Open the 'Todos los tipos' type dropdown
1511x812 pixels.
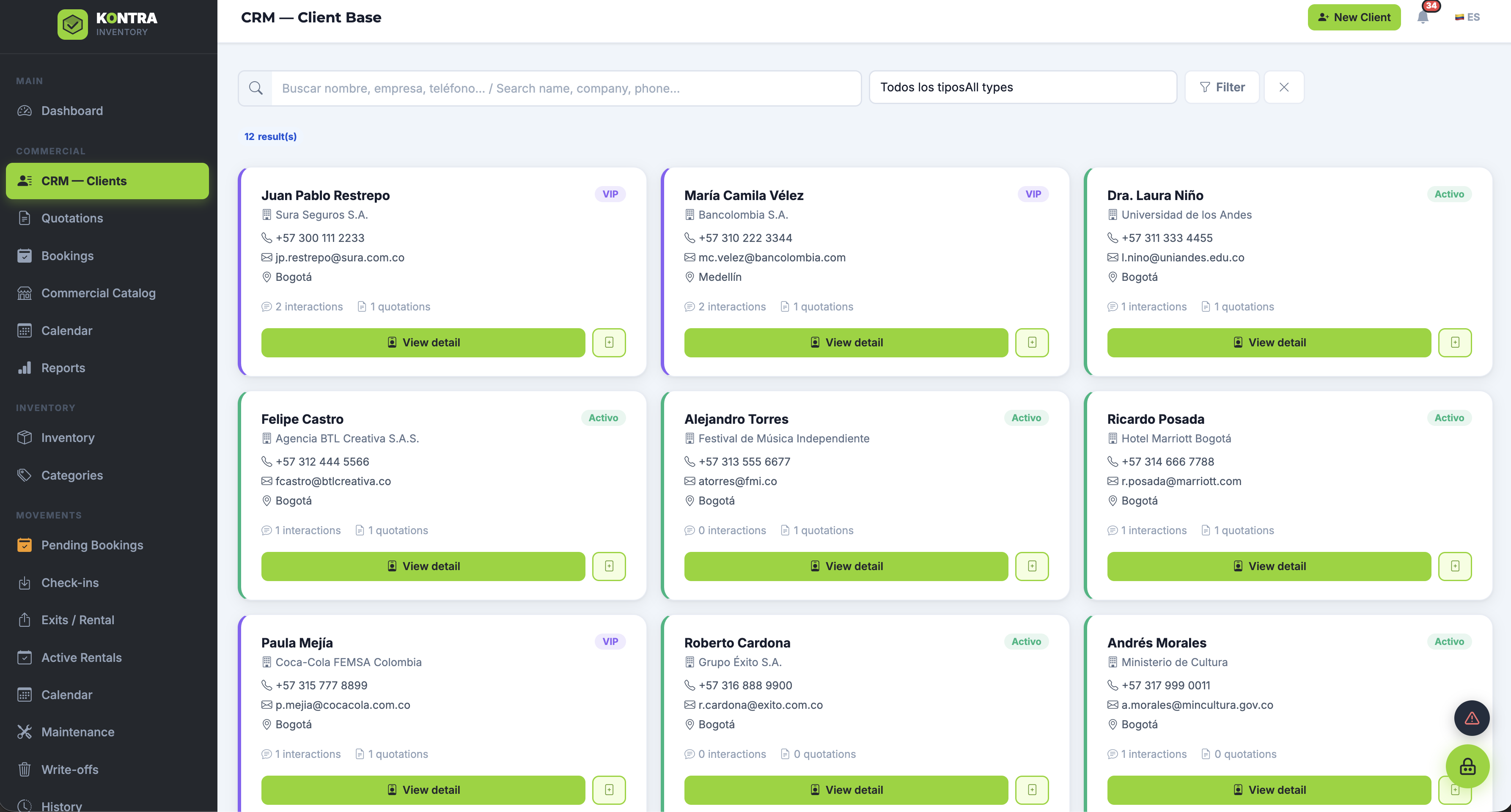tap(1022, 88)
